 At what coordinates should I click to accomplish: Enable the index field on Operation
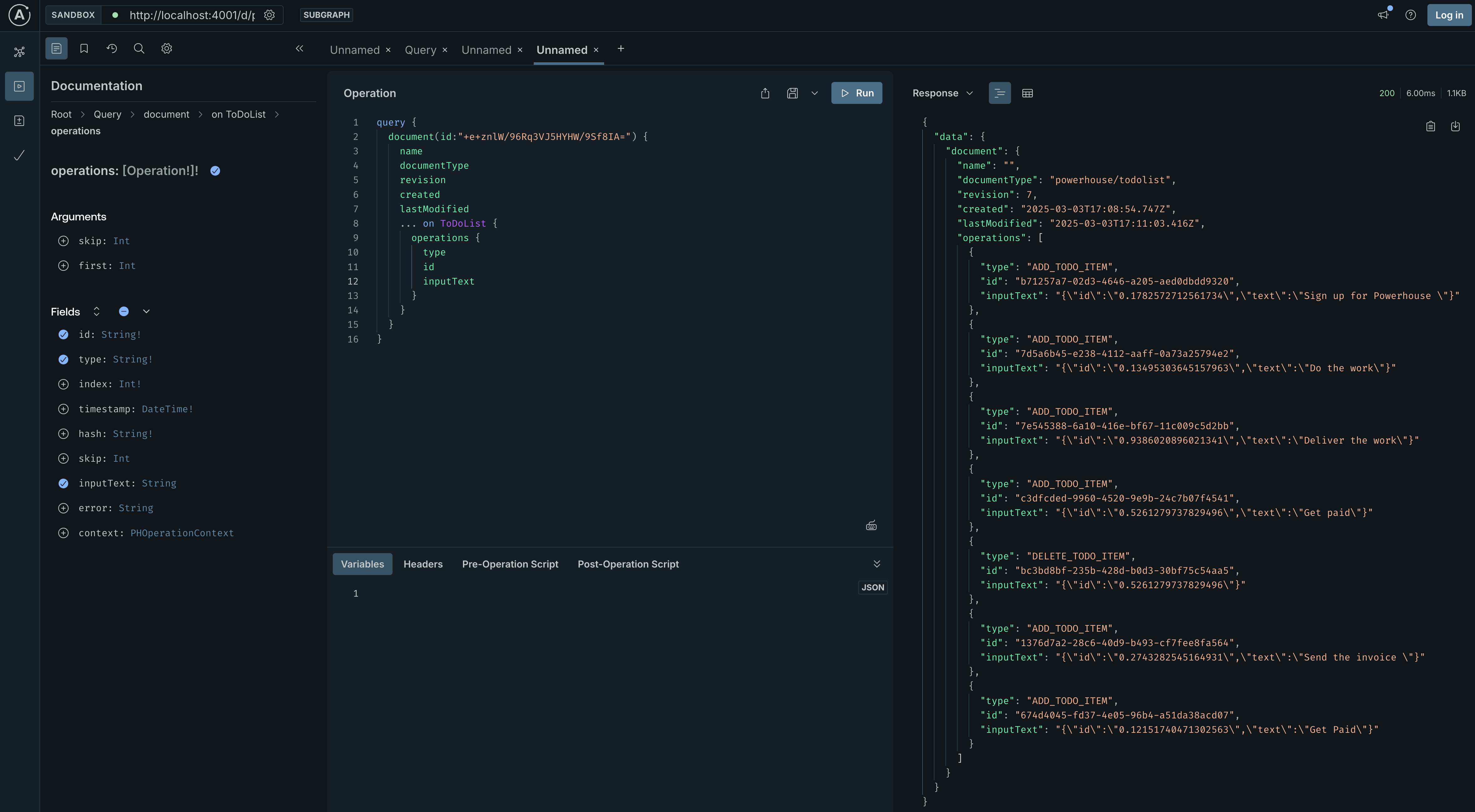63,384
